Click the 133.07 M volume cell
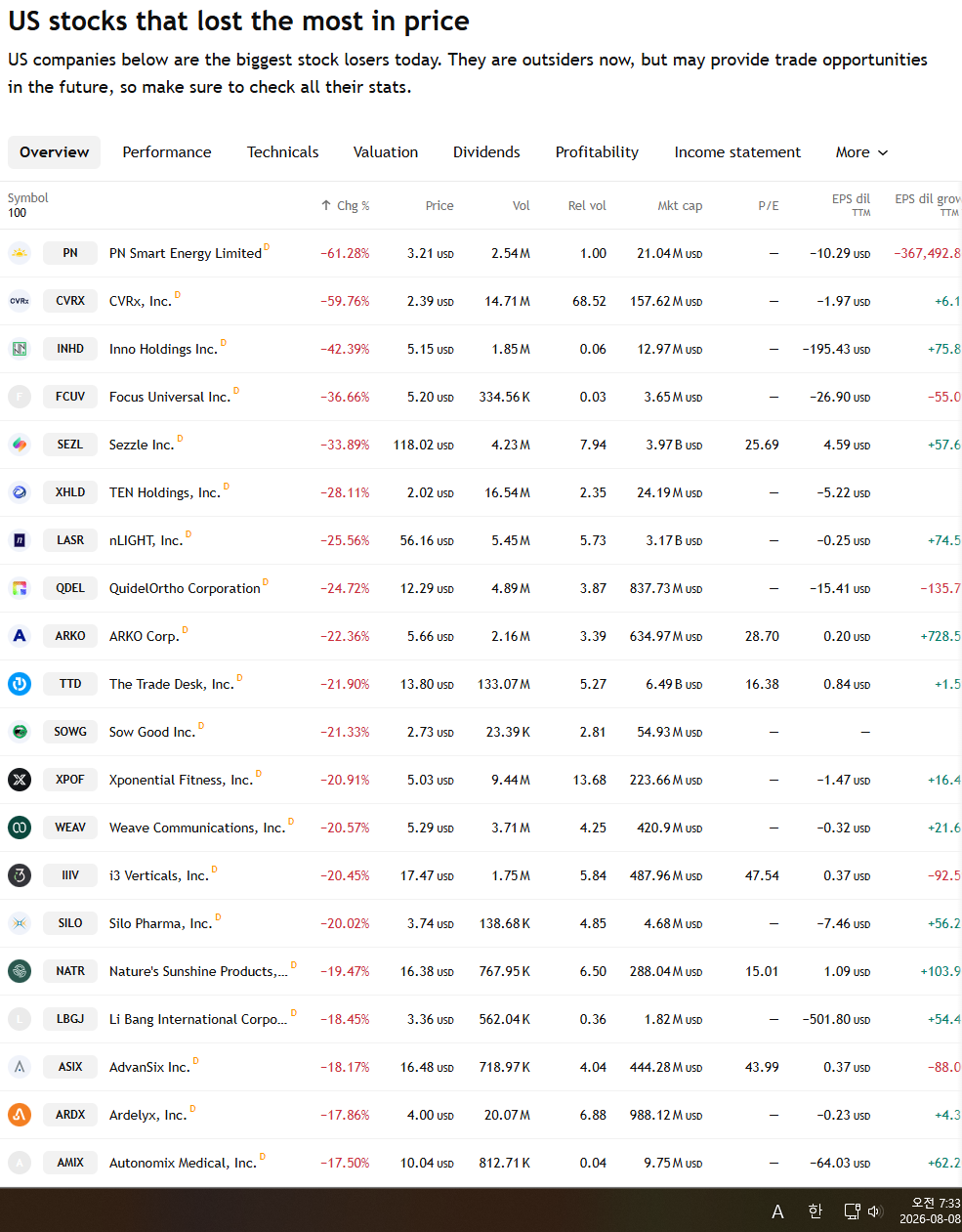 (504, 684)
